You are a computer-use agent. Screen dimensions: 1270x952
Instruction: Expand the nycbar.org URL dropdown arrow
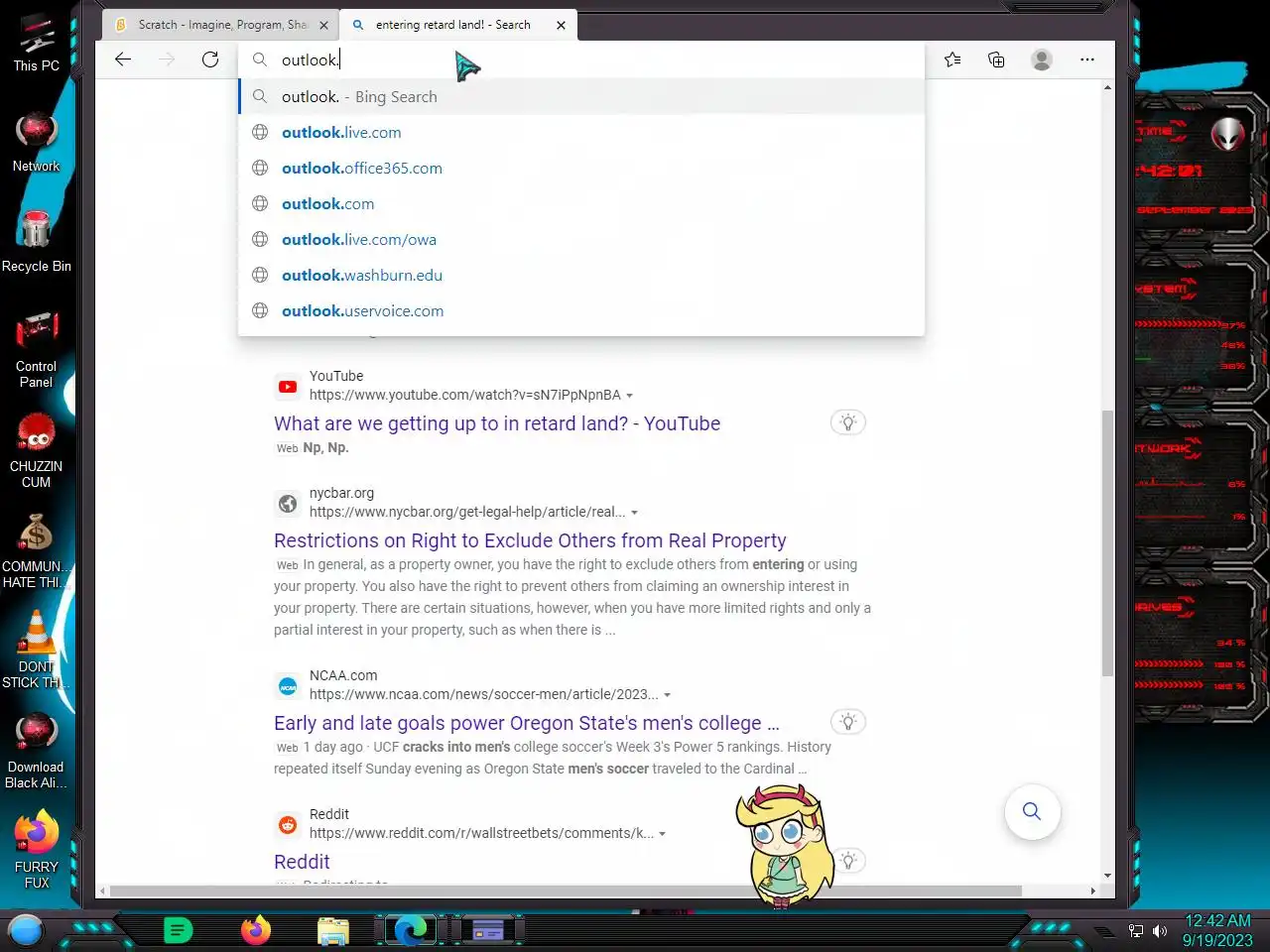click(x=634, y=513)
